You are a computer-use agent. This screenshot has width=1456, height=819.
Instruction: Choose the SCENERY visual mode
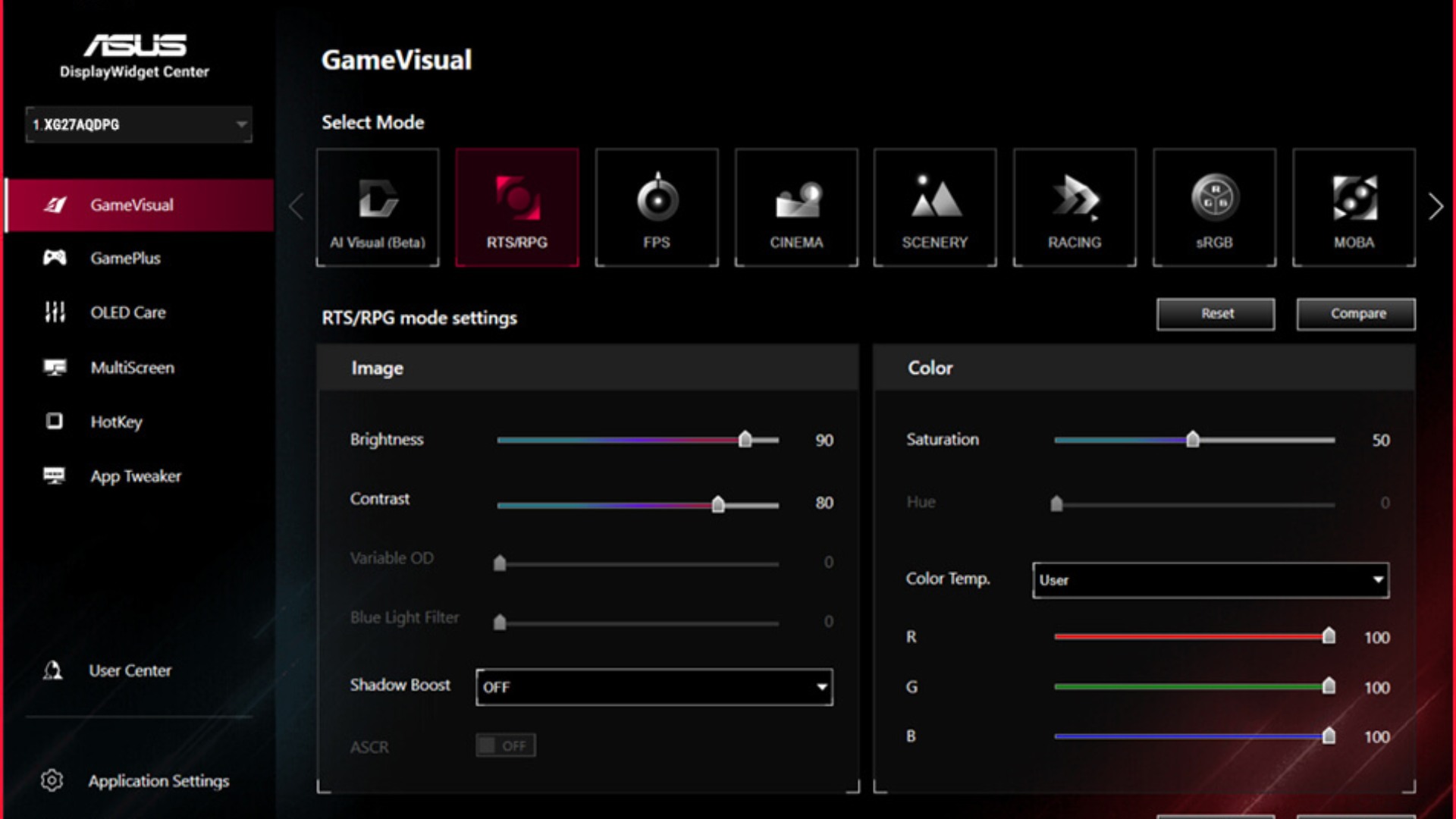point(934,206)
